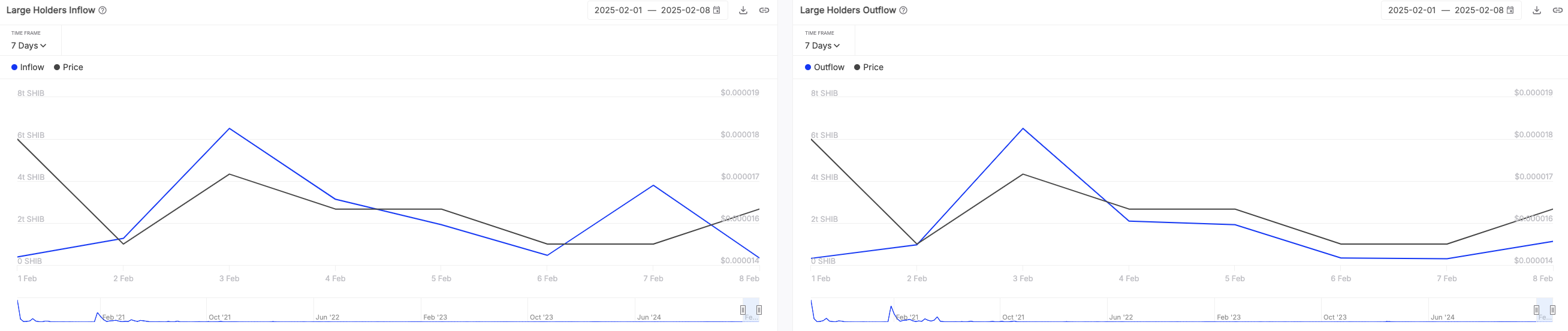
Task: Click help icon beside Large Holders Inflow
Action: (103, 10)
